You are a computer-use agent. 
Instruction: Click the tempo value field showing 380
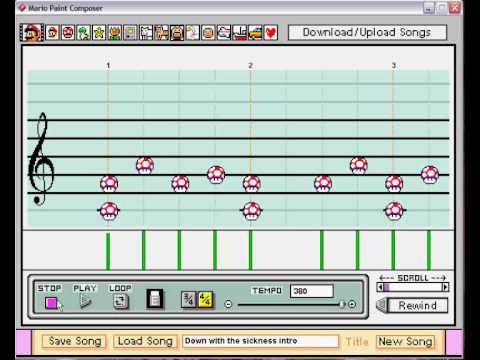click(312, 291)
